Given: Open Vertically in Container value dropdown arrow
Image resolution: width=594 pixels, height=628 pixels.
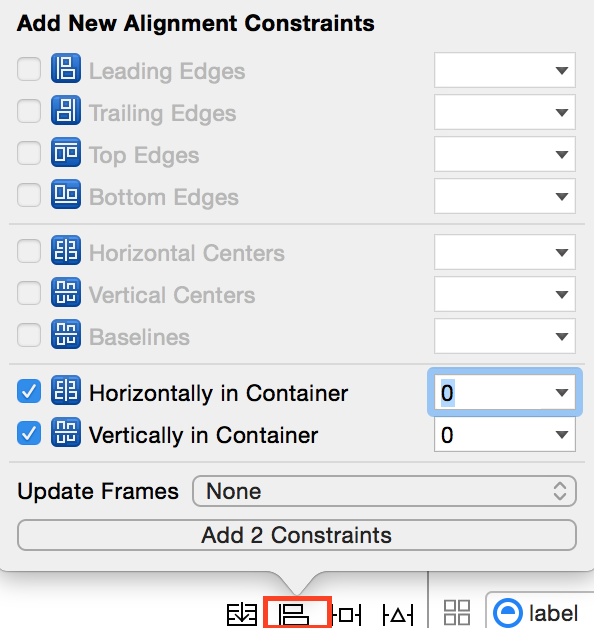Looking at the screenshot, I should 562,435.
